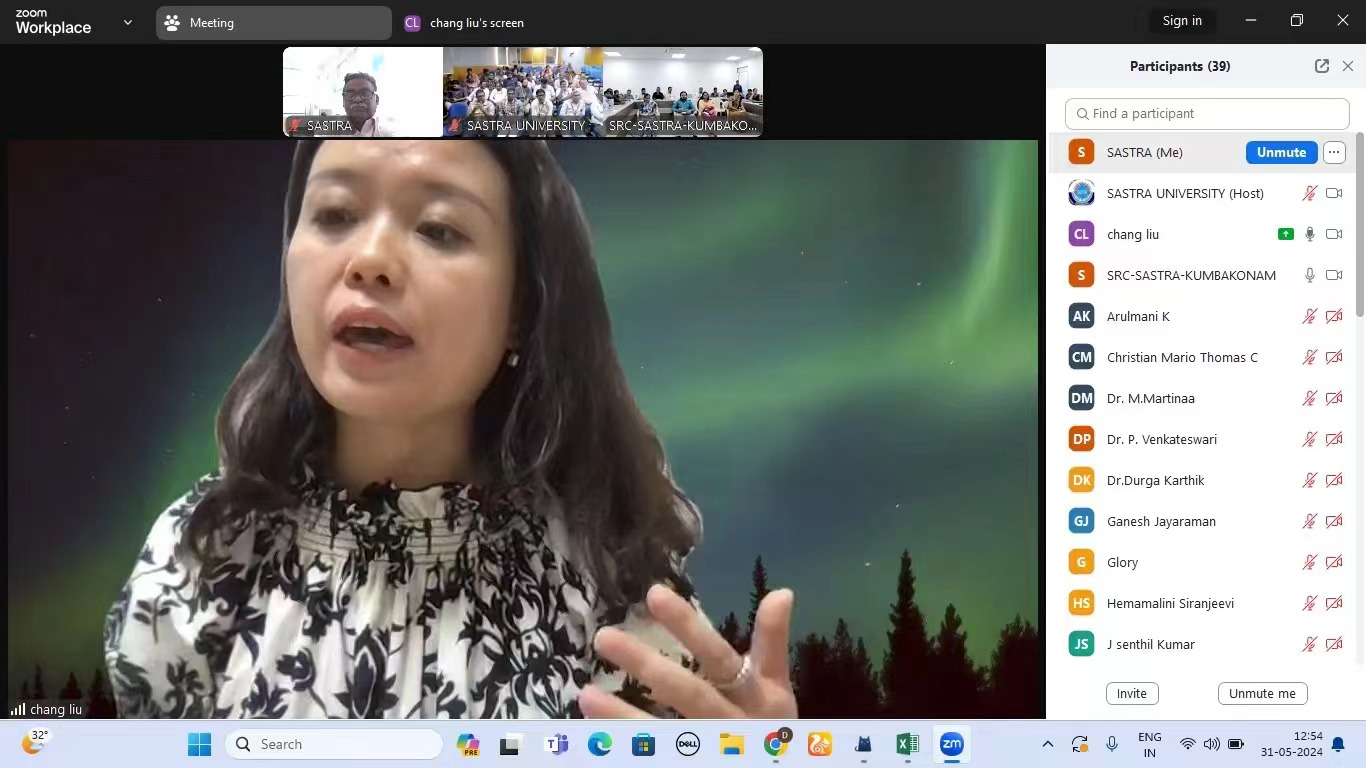Click the Find a participant search field
The width and height of the screenshot is (1366, 768).
point(1207,113)
